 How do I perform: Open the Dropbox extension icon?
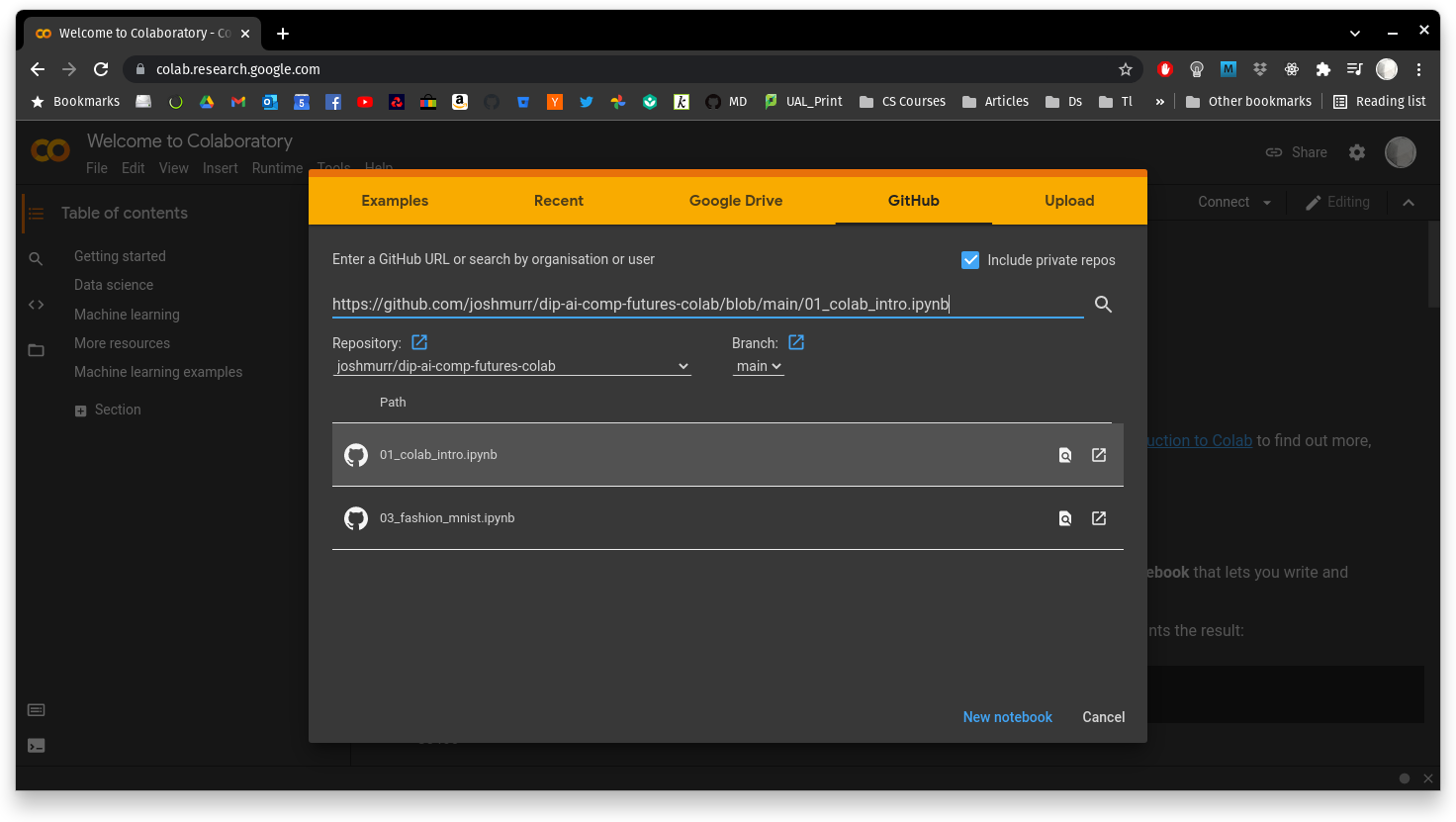pos(1260,69)
